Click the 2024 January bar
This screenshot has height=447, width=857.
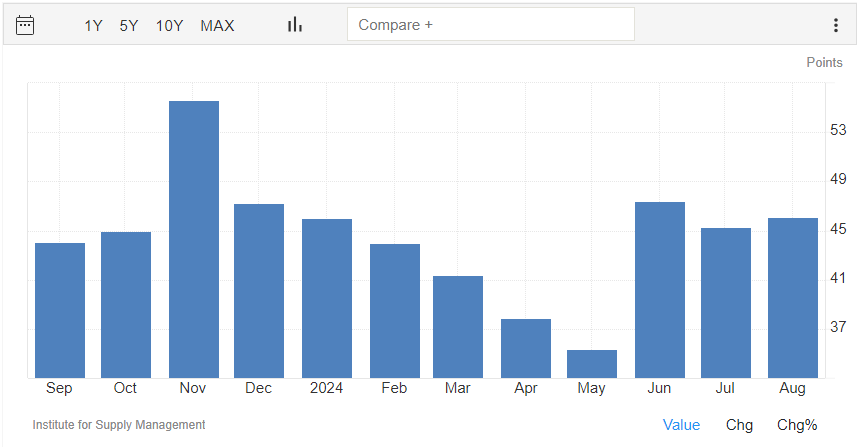(x=327, y=298)
